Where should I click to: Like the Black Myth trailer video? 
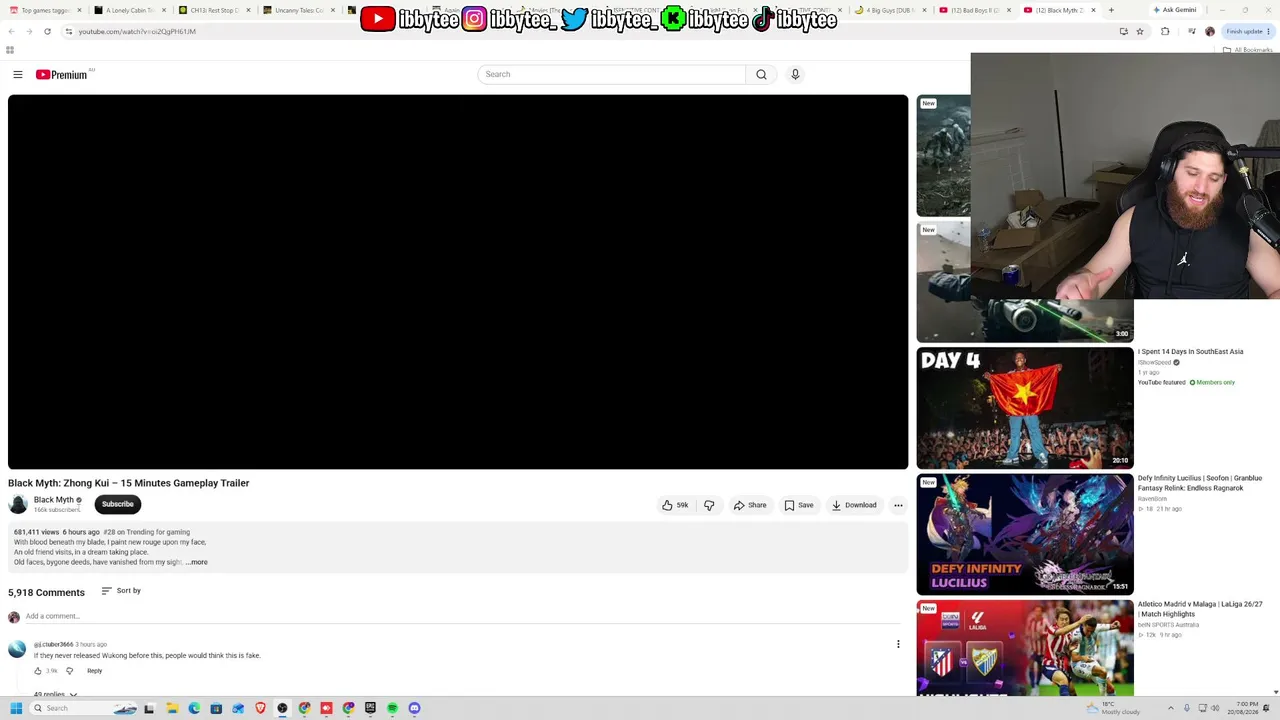(675, 505)
